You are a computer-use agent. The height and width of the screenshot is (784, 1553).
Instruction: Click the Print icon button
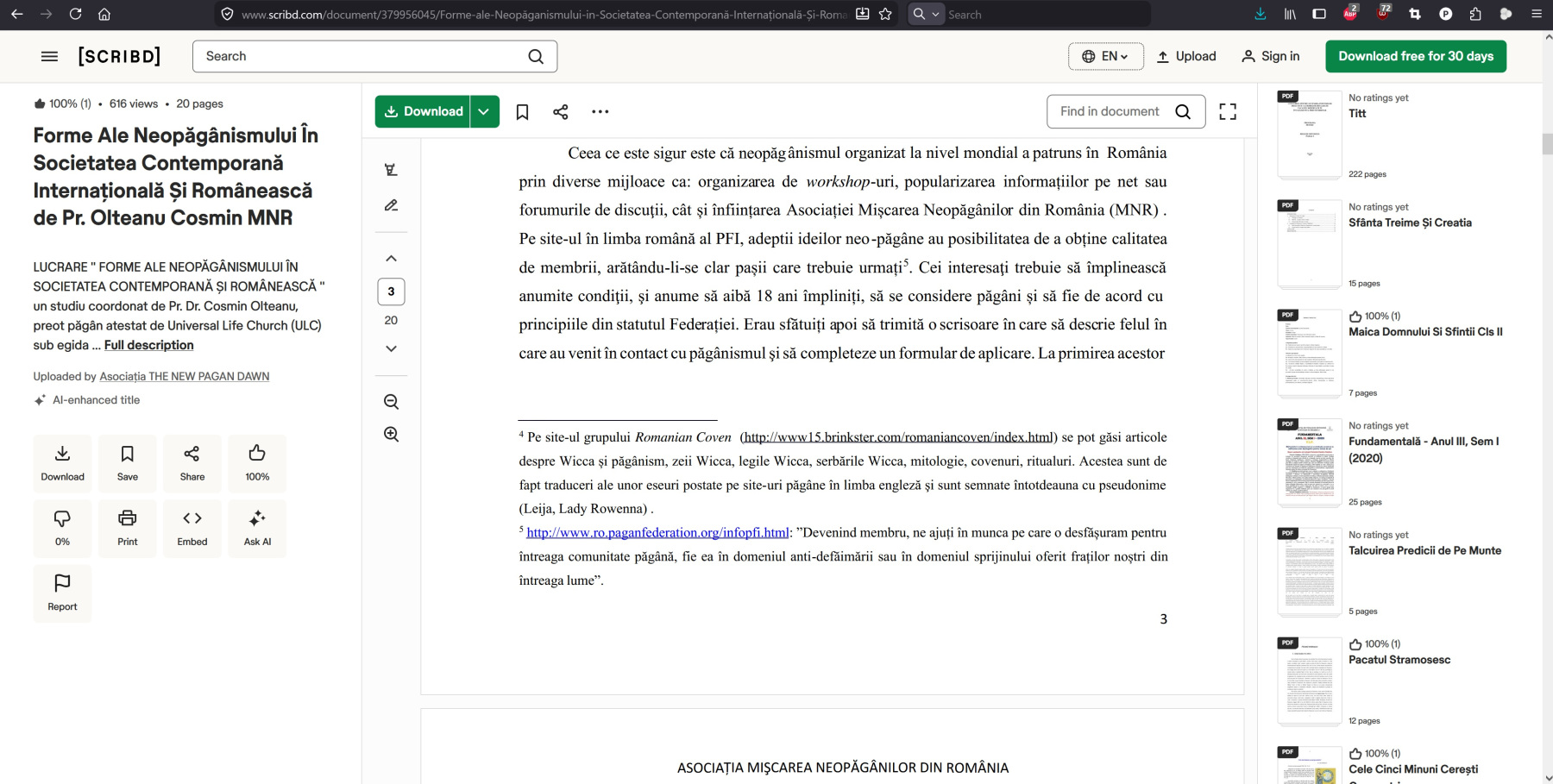pos(128,528)
